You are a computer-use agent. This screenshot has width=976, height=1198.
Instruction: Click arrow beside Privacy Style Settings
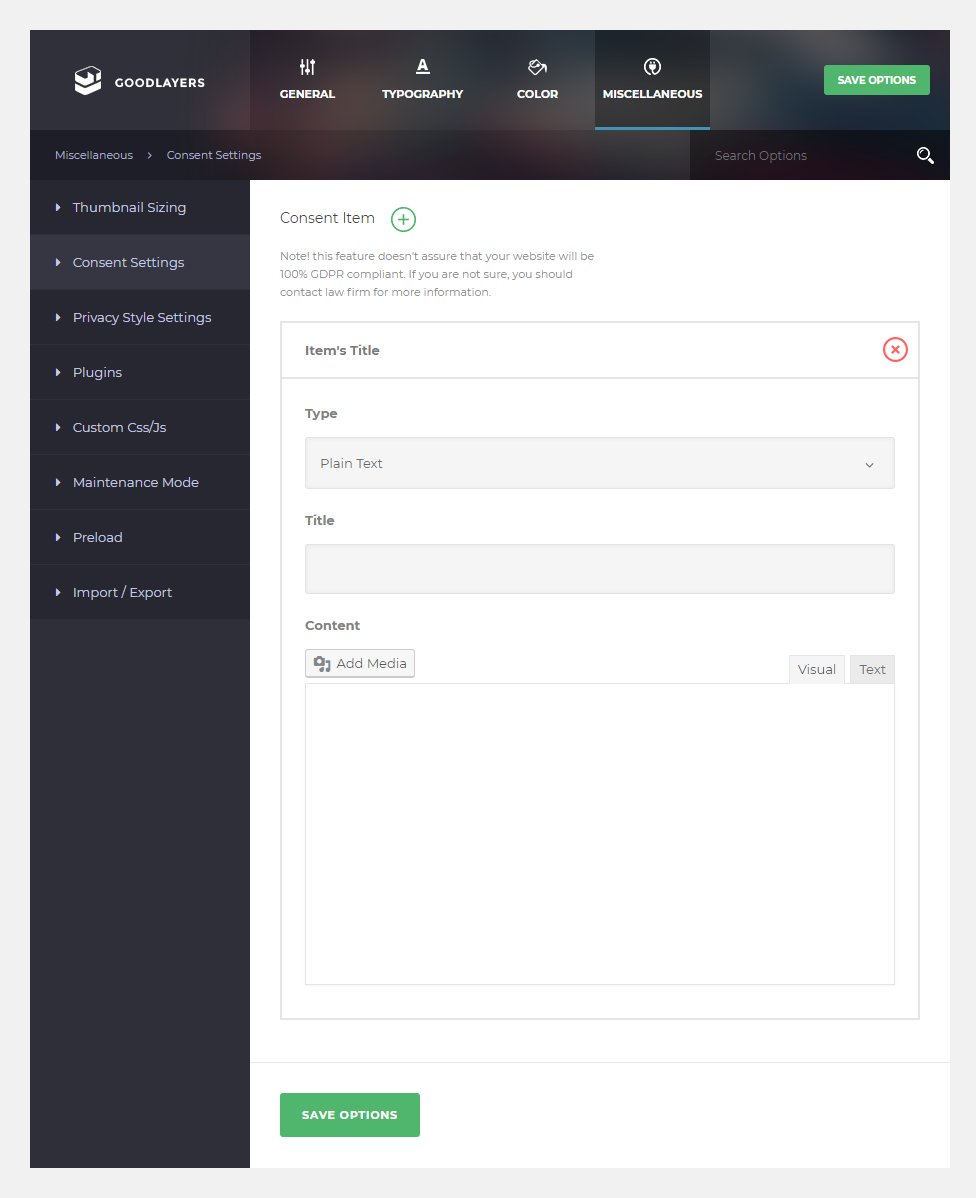click(x=58, y=317)
